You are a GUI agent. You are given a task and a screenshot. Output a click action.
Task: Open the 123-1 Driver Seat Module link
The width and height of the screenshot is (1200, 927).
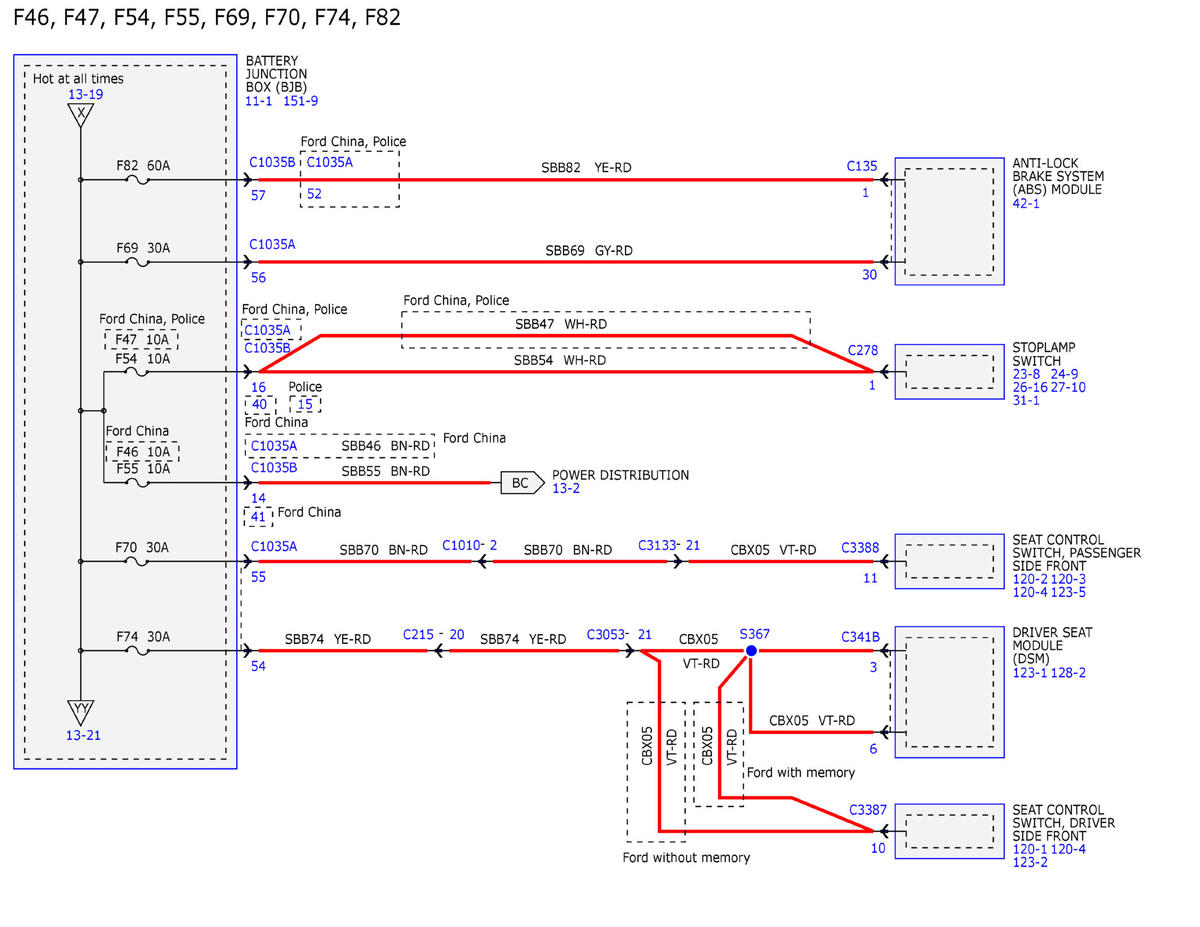click(1029, 672)
